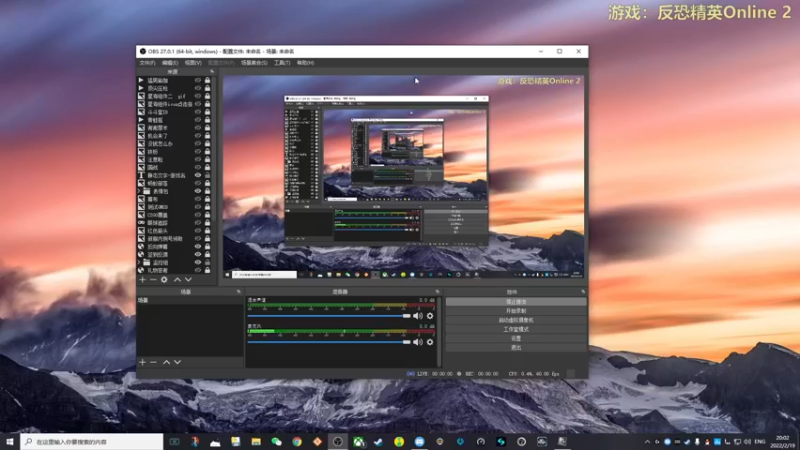Open the 帮助(H) menu
This screenshot has width=800, height=450.
pos(305,63)
